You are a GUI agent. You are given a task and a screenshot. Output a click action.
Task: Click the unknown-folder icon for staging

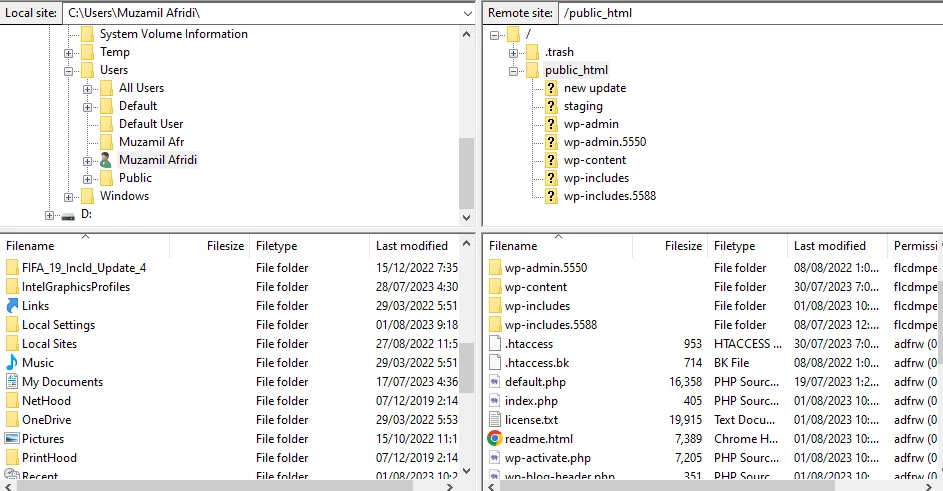pyautogui.click(x=551, y=106)
